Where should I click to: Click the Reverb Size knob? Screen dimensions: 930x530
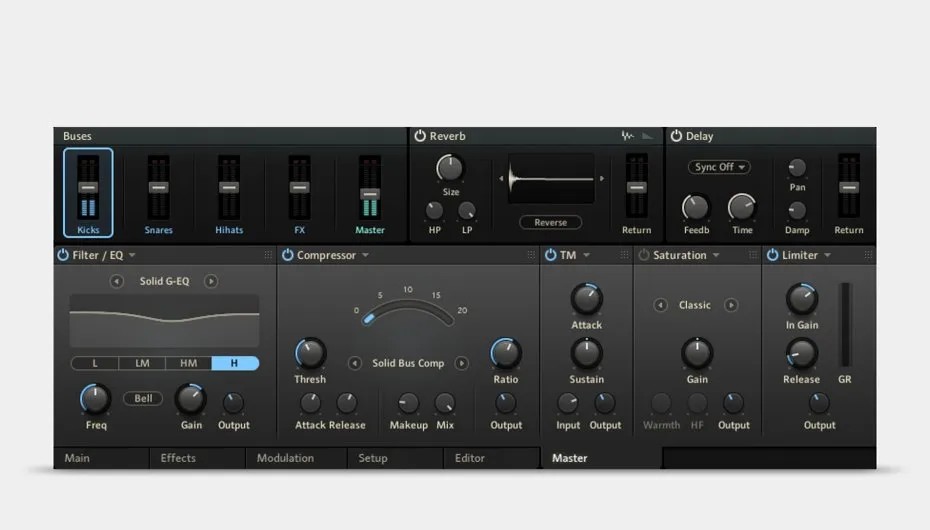tap(450, 168)
